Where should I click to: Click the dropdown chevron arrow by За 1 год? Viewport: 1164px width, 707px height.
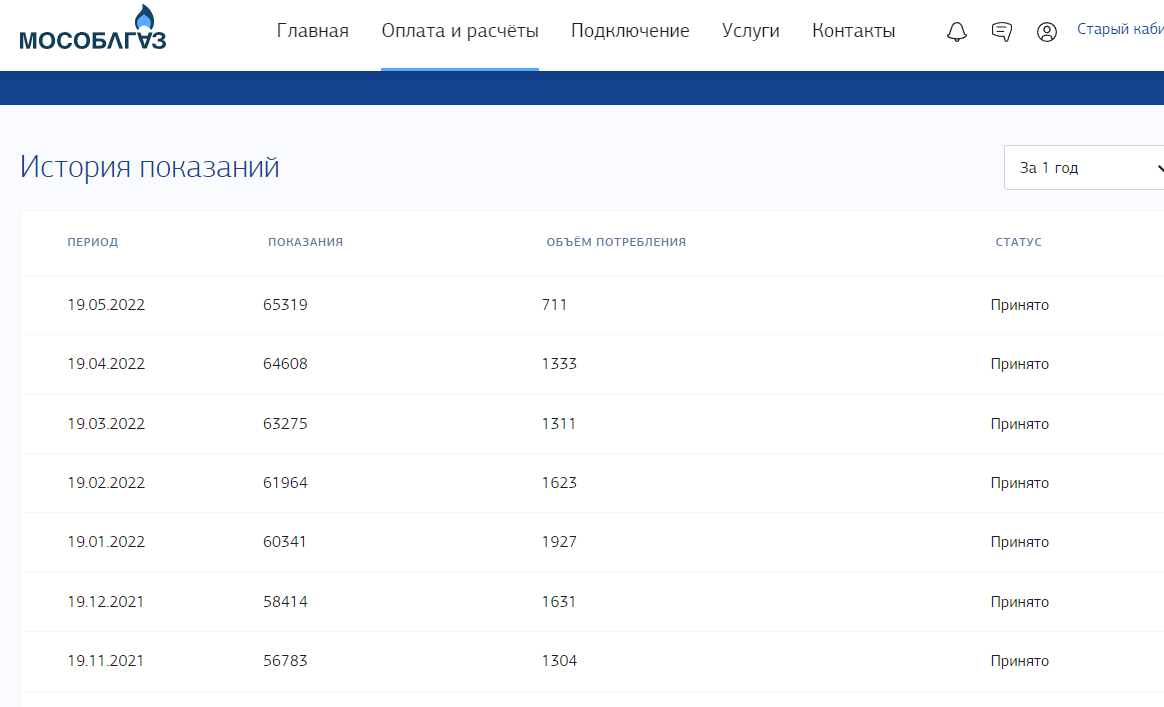[1158, 168]
